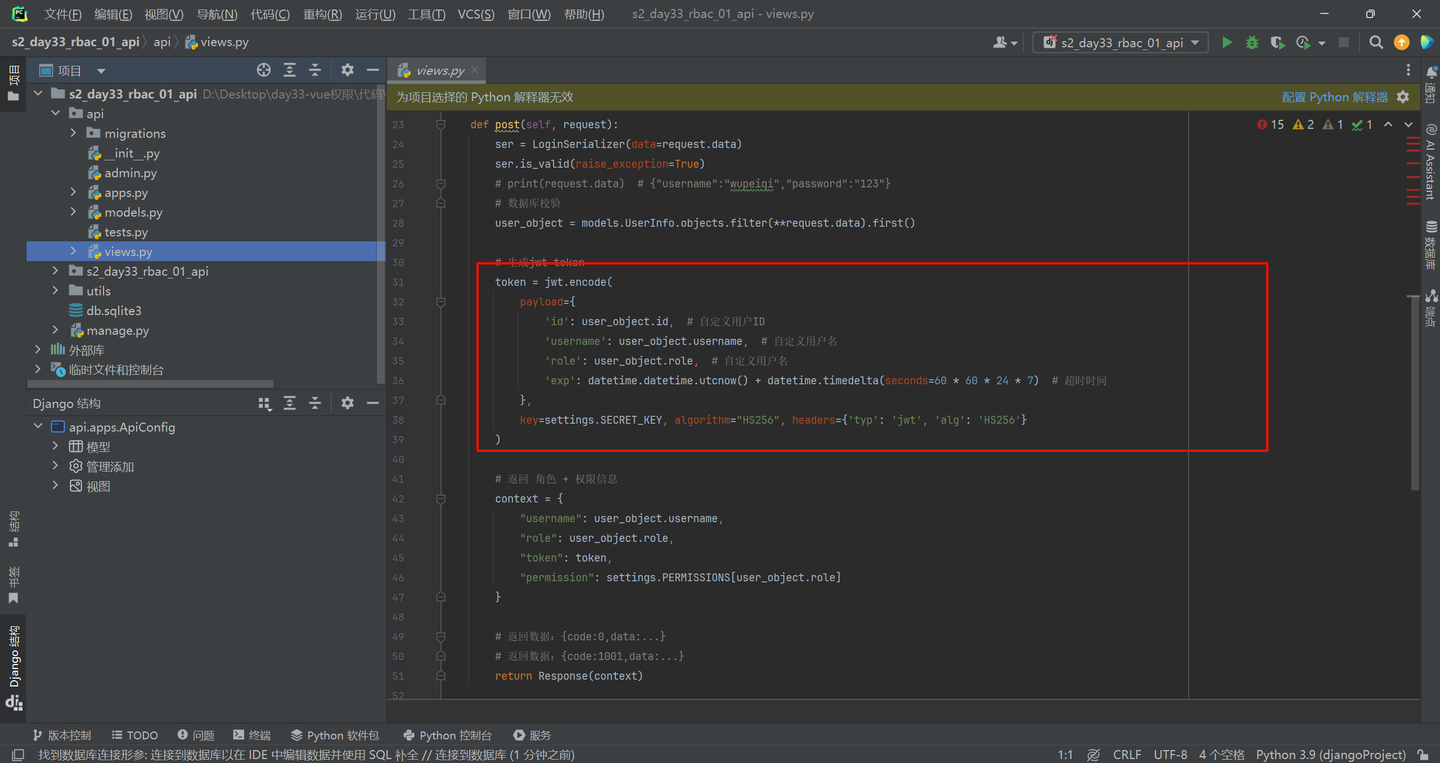This screenshot has width=1440, height=763.
Task: Open the 文件(F) menu
Action: [x=62, y=14]
